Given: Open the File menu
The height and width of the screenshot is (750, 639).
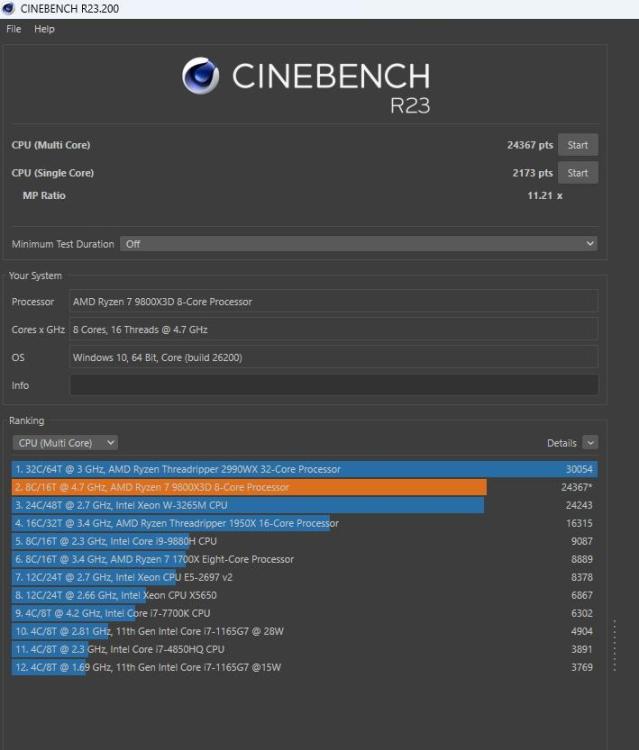Looking at the screenshot, I should 13,29.
